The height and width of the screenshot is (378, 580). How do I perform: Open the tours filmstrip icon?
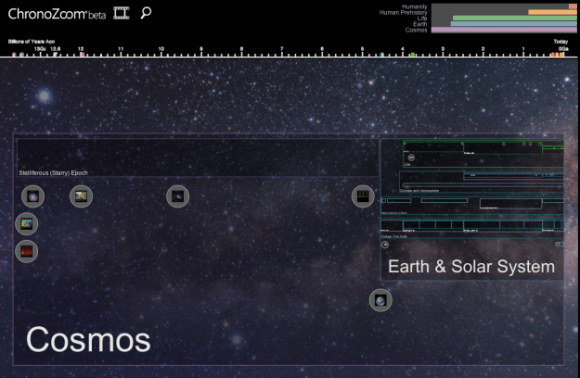pos(121,13)
